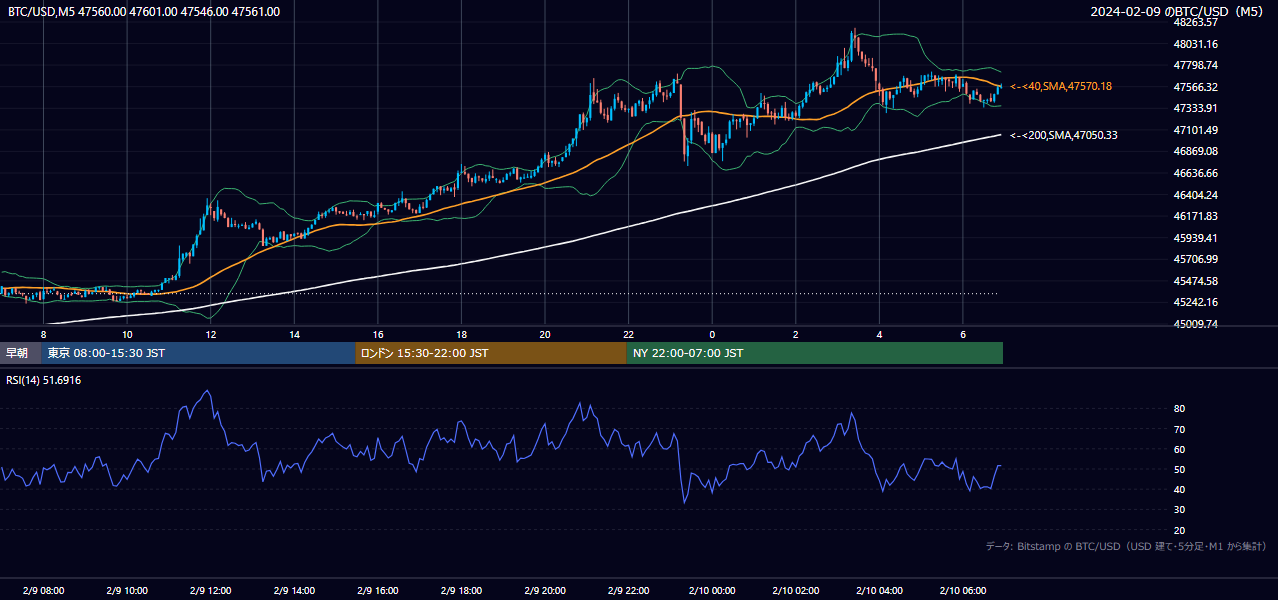This screenshot has height=600, width=1278.
Task: Click price axis value 48031.16
Action: click(x=1195, y=44)
